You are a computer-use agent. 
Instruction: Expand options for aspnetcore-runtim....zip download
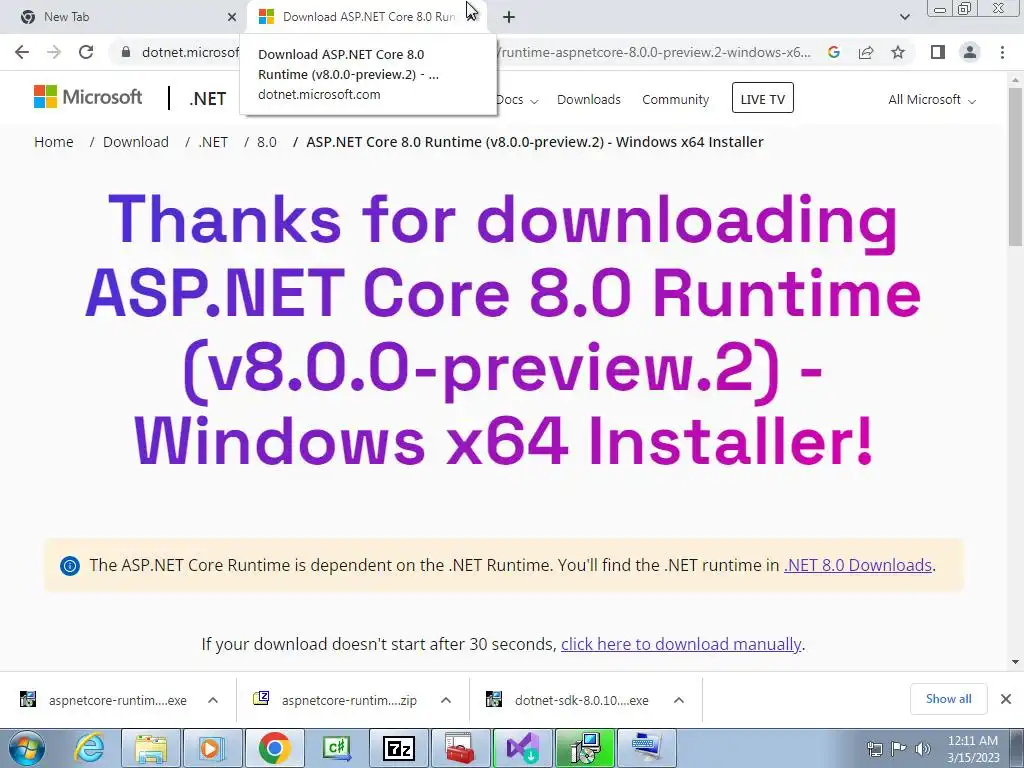pos(446,700)
